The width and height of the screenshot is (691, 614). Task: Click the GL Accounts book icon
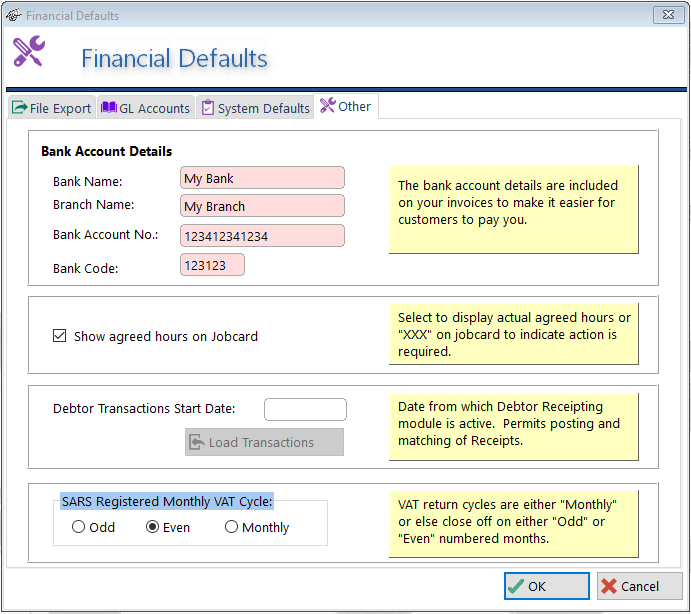coord(108,108)
